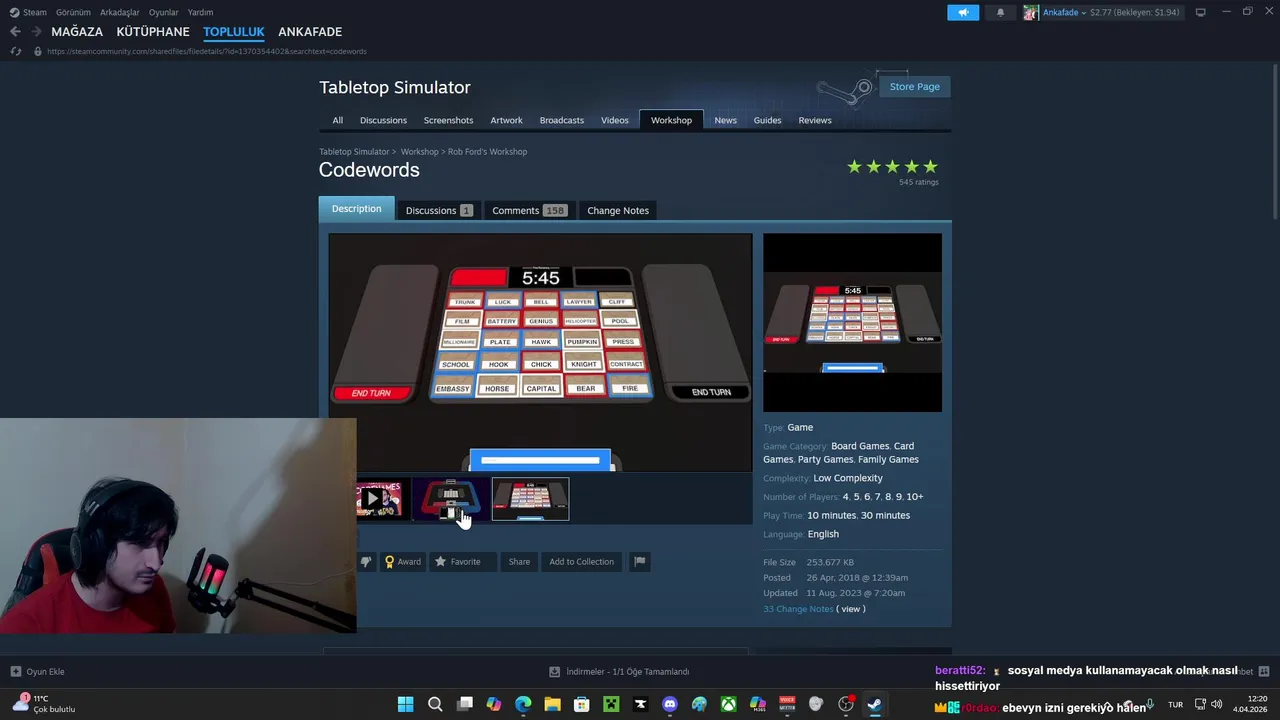The height and width of the screenshot is (720, 1280).
Task: Click Oyun Ekle to add a game
Action: coord(38,672)
